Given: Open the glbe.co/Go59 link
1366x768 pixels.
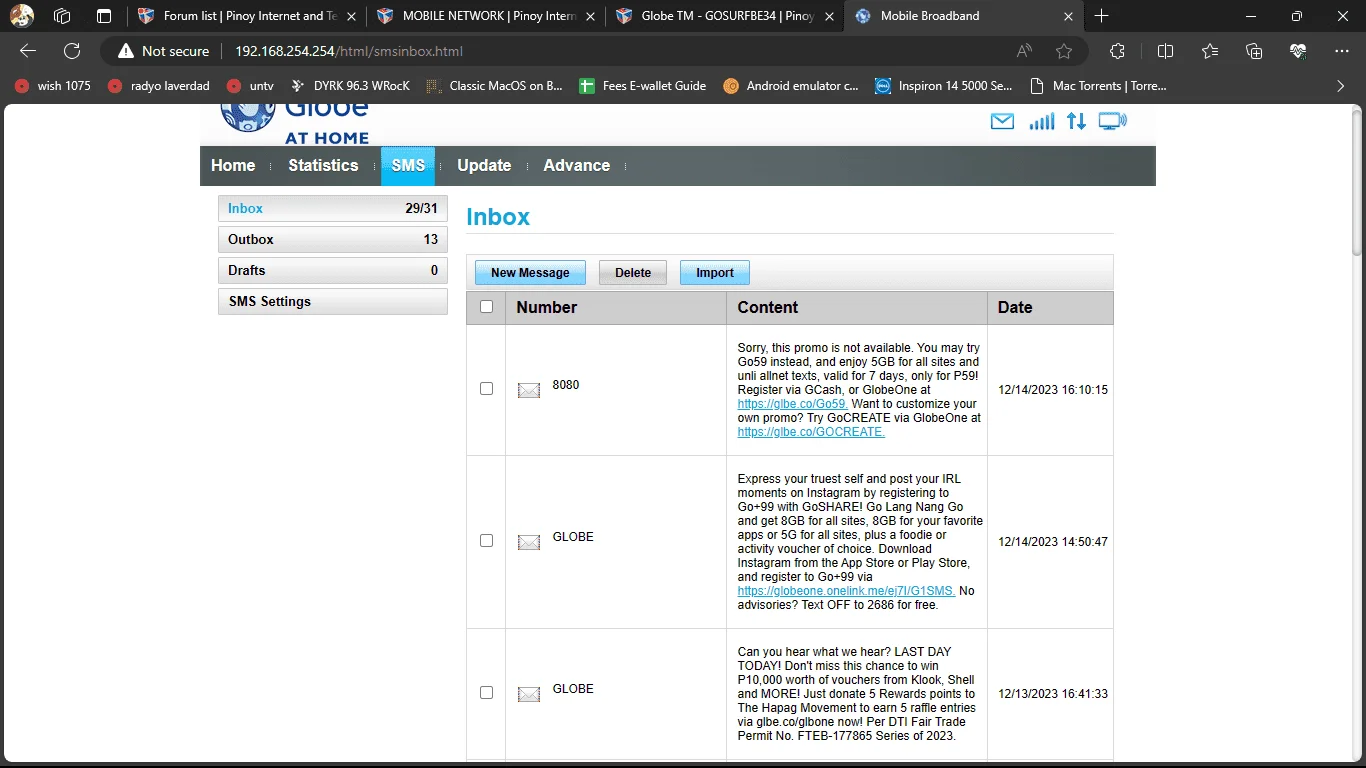Looking at the screenshot, I should tap(793, 404).
